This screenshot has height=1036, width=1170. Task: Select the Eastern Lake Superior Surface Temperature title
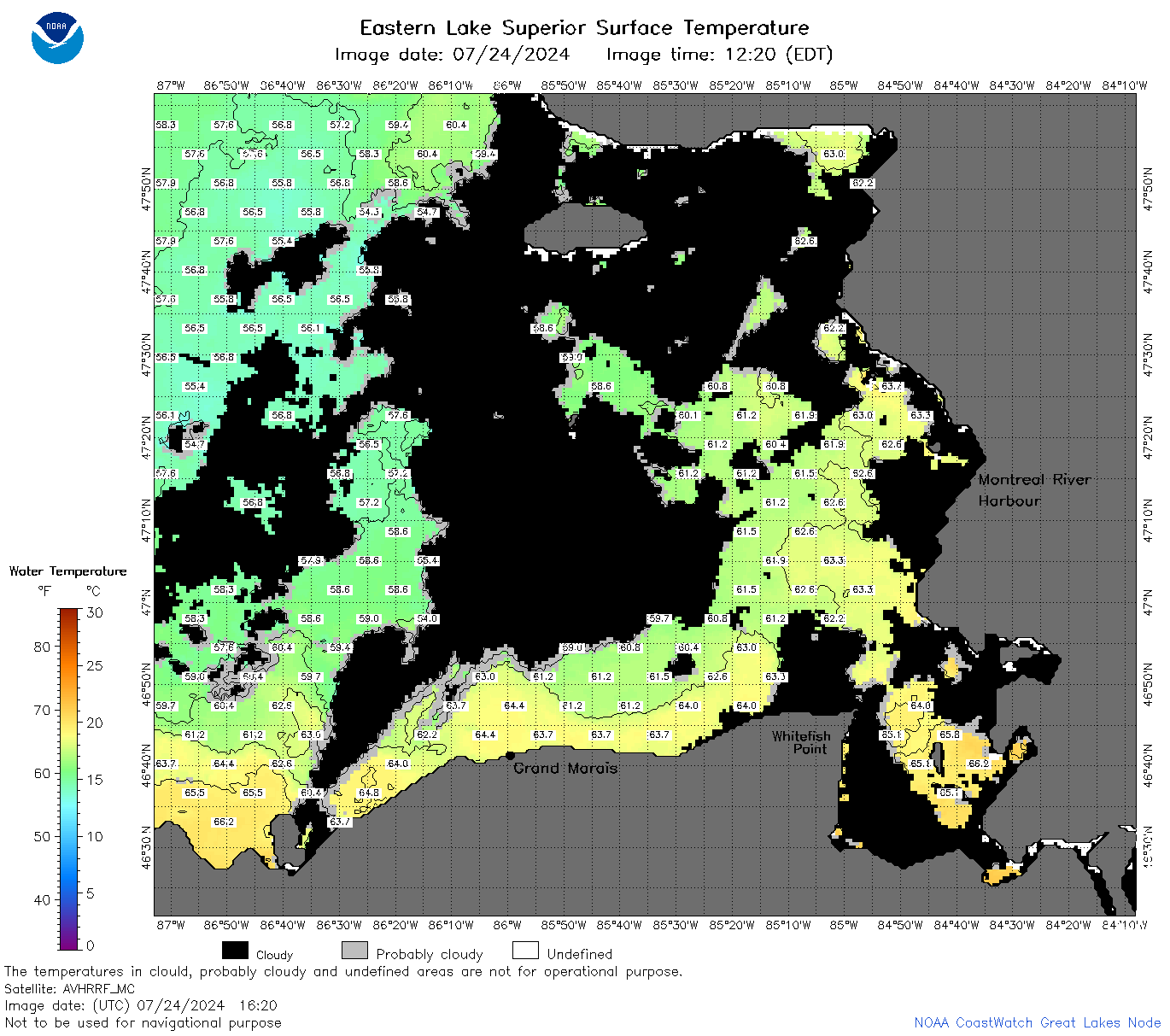pyautogui.click(x=584, y=27)
